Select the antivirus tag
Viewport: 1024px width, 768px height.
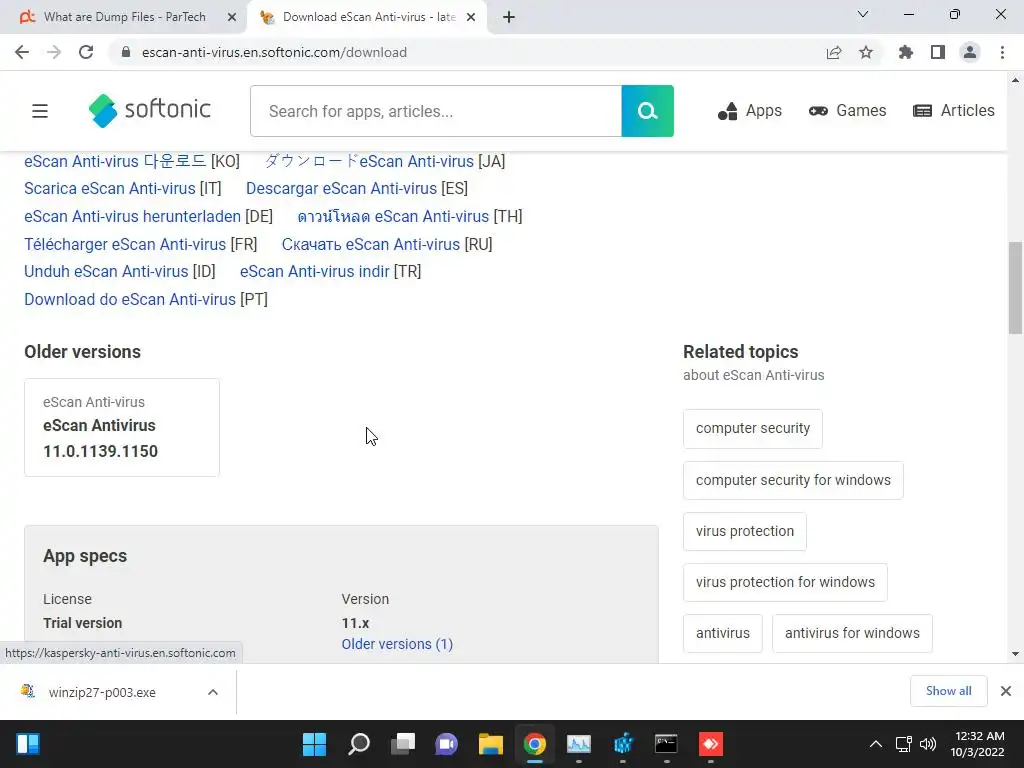[x=722, y=633]
